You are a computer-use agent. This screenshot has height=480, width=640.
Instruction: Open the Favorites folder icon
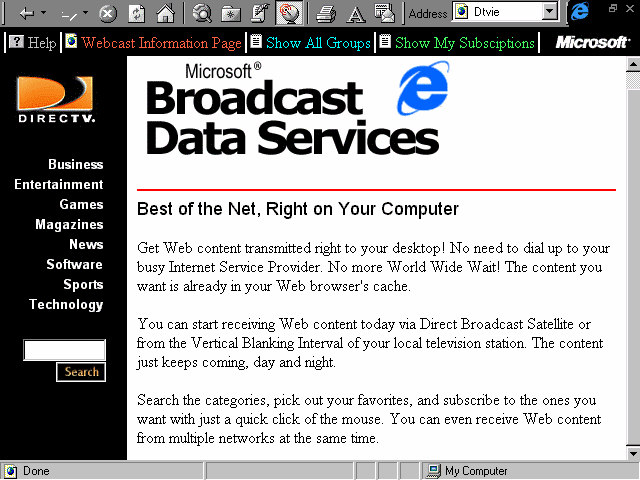[231, 14]
